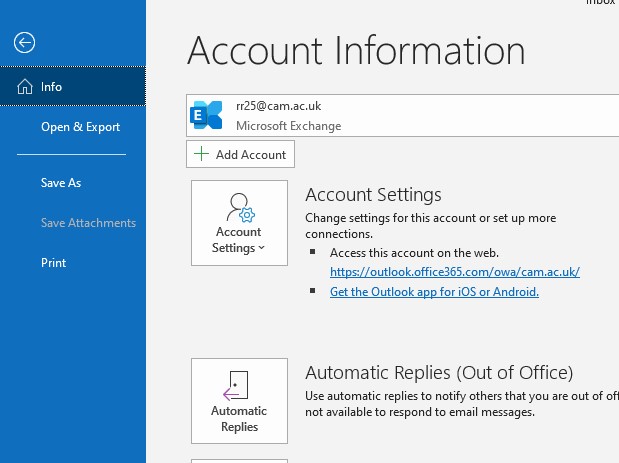619x463 pixels.
Task: Click the Microsoft Exchange account icon
Action: [206, 115]
